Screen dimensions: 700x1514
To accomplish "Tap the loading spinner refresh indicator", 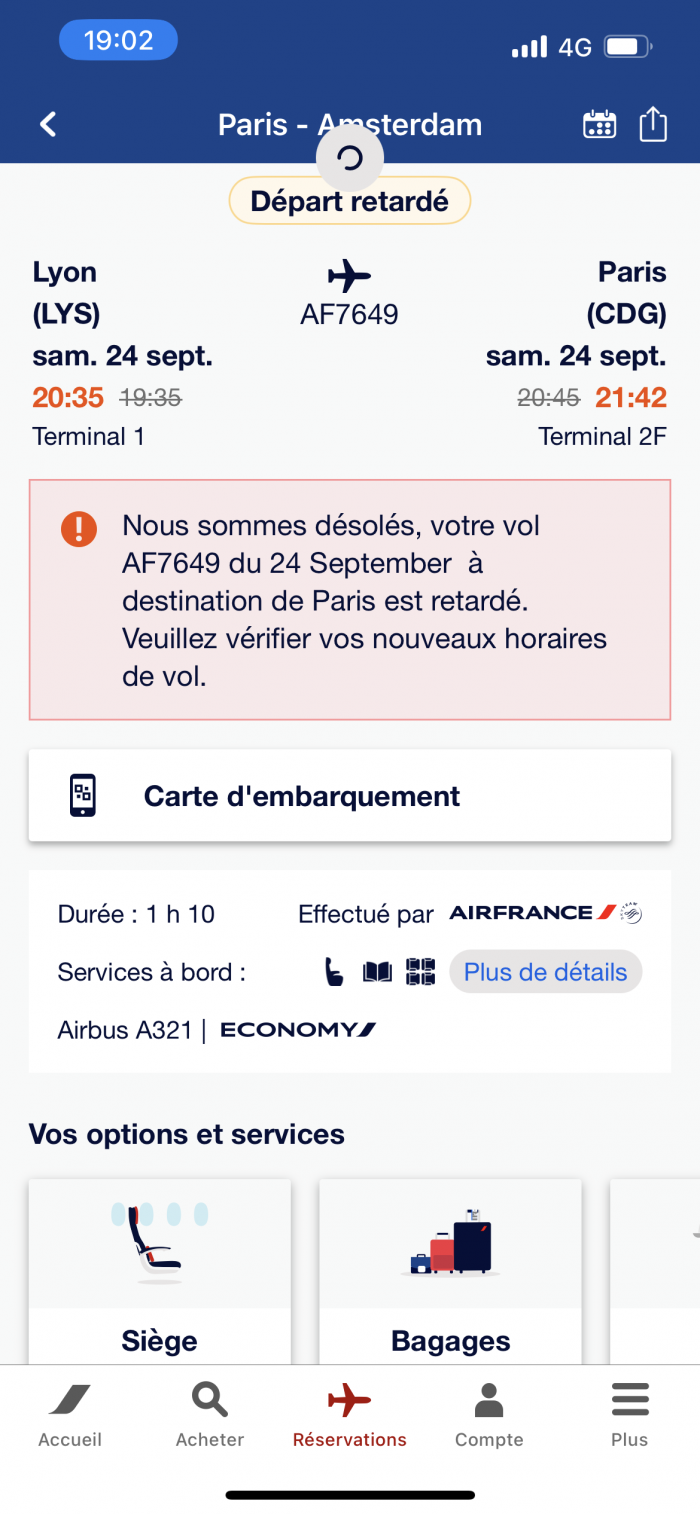I will coord(350,158).
